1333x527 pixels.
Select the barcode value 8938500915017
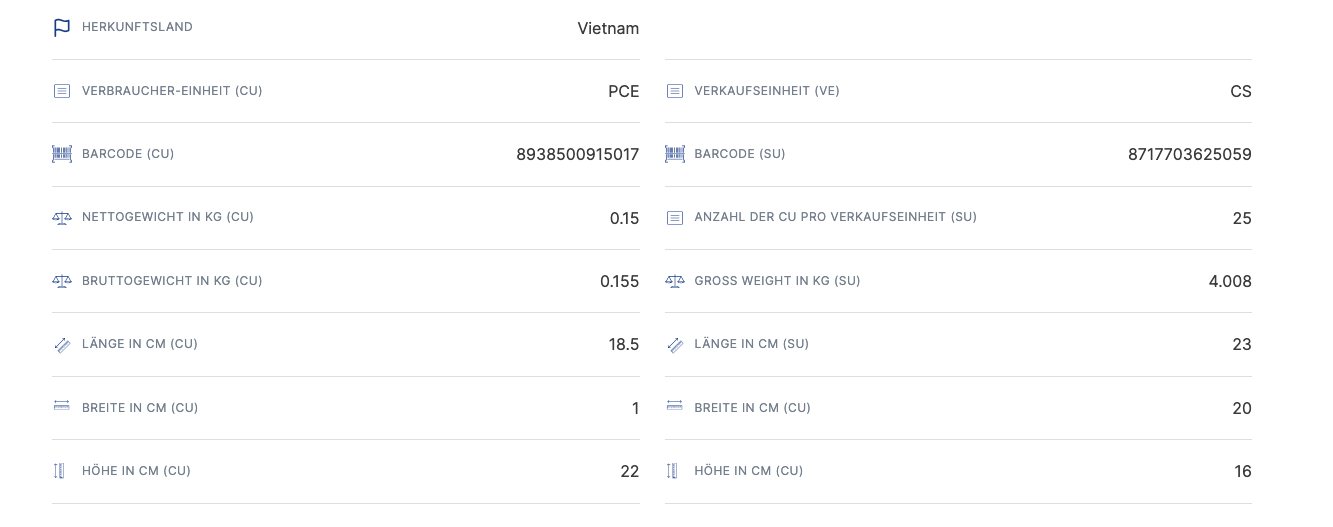point(578,154)
